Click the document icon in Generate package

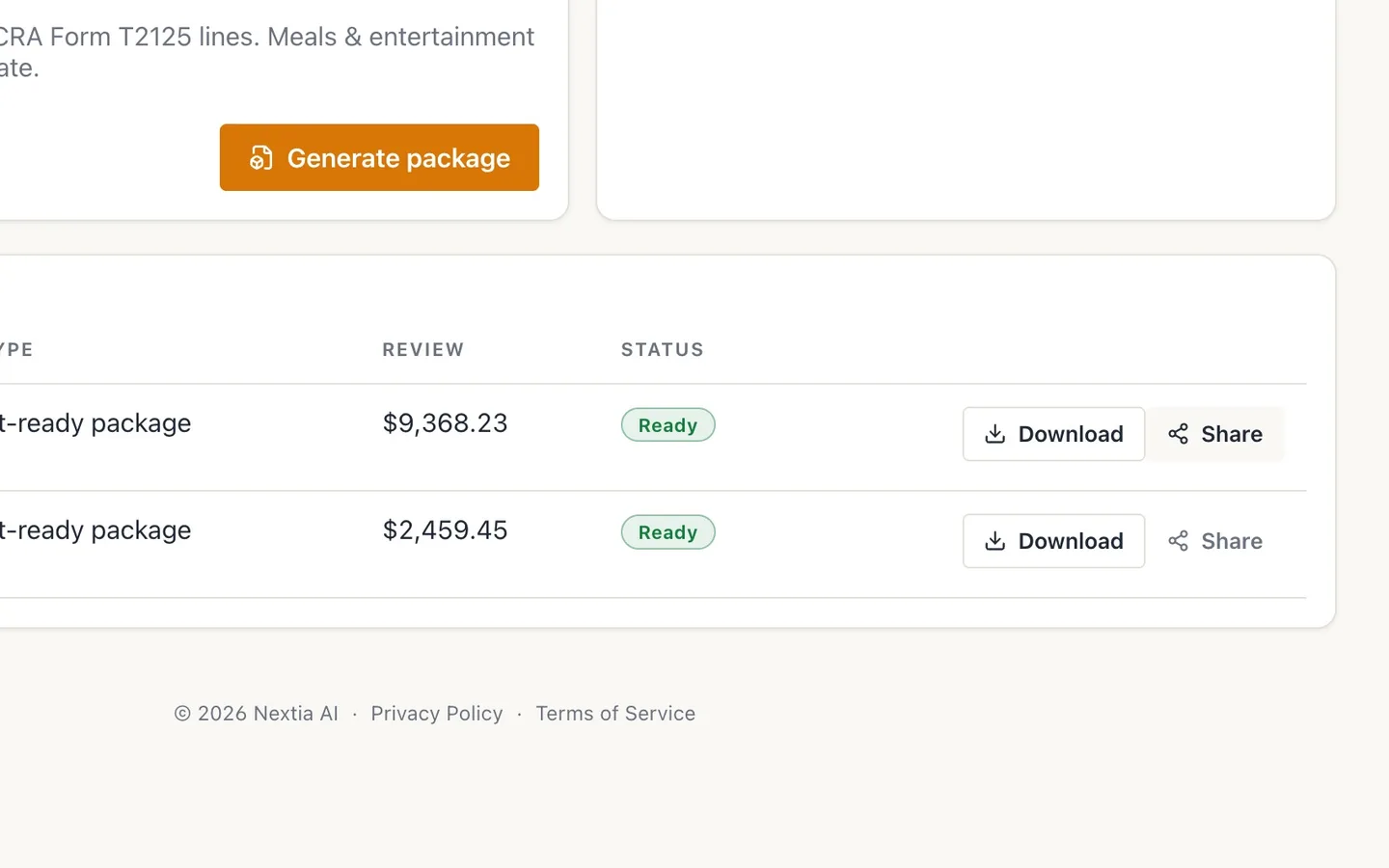(x=261, y=158)
